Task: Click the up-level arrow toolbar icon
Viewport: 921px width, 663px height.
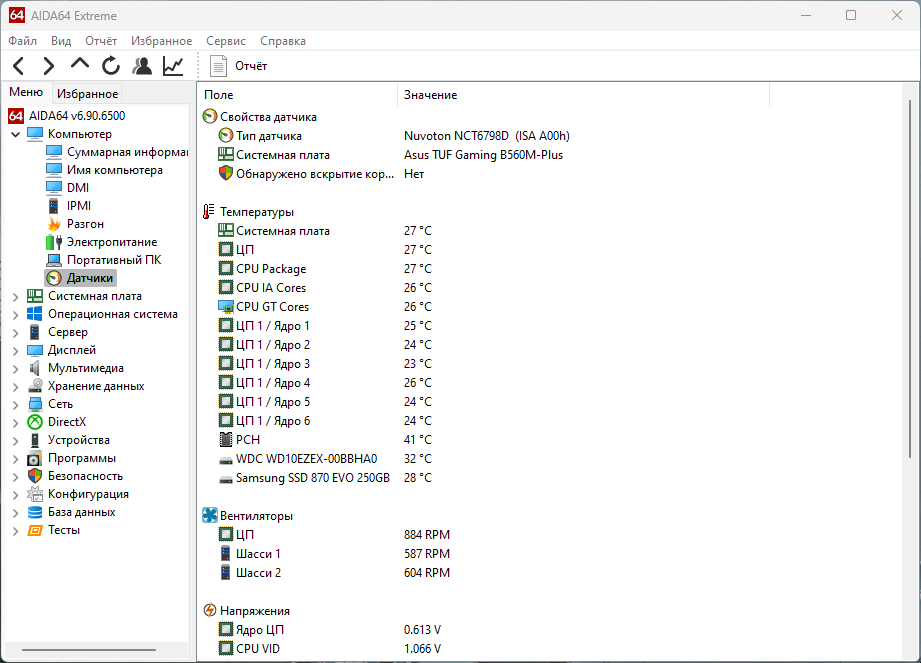Action: click(x=80, y=64)
